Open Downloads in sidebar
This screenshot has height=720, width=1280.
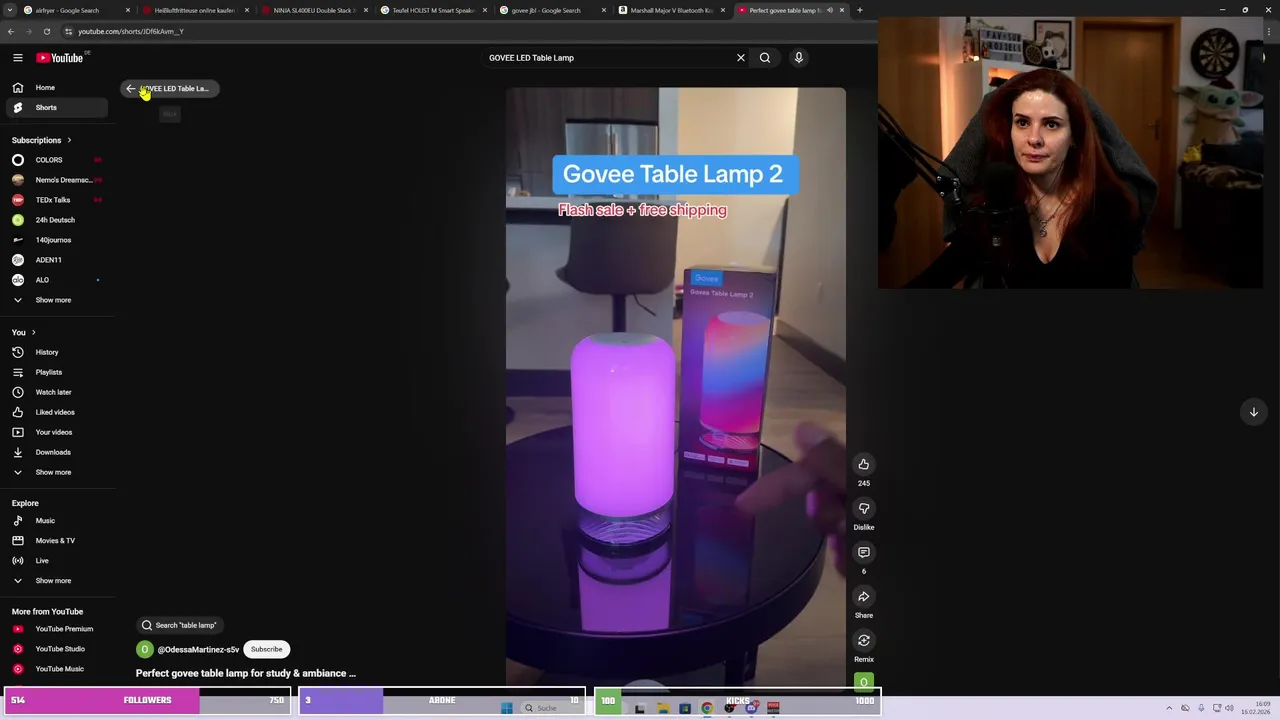point(56,452)
